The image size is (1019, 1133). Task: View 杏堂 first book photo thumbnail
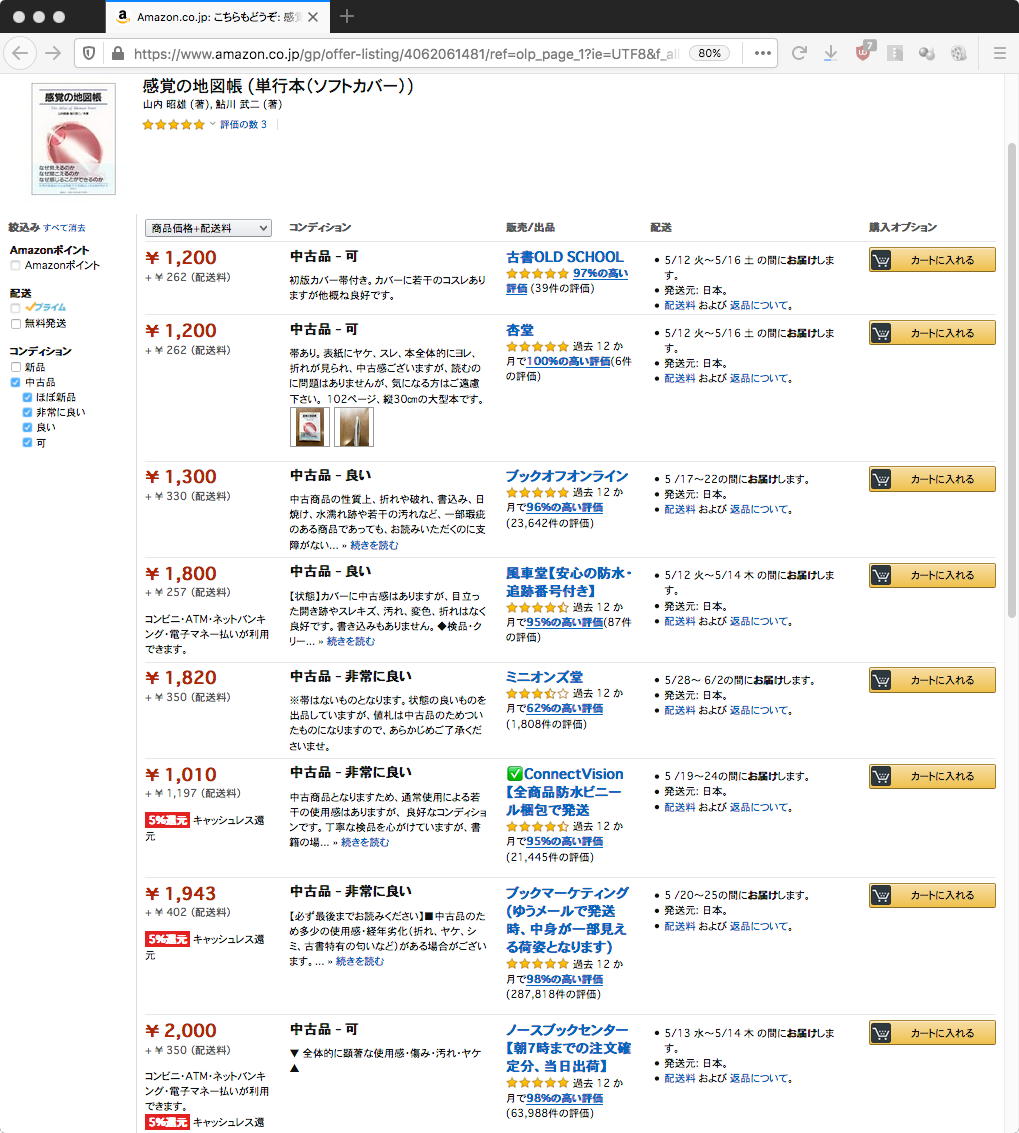pyautogui.click(x=310, y=427)
